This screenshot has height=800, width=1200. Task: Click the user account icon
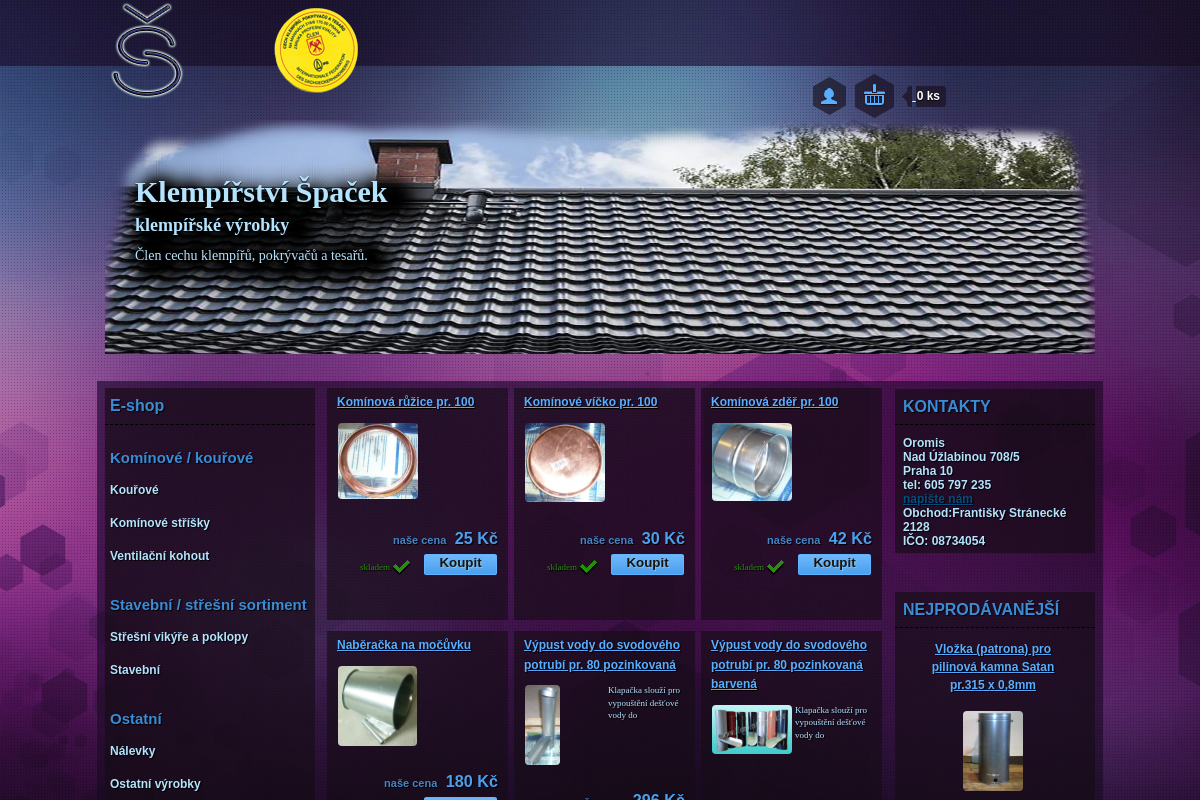pos(829,96)
